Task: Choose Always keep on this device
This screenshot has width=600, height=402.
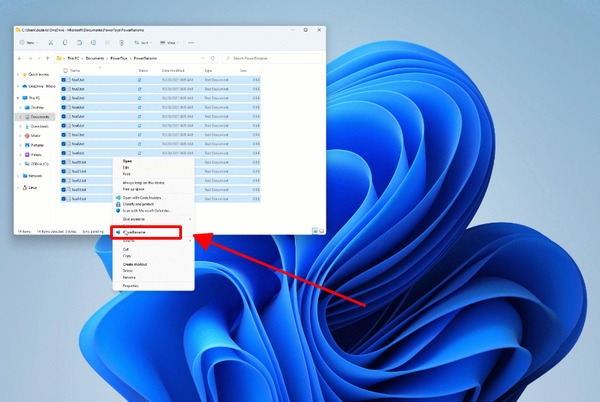Action: (143, 183)
